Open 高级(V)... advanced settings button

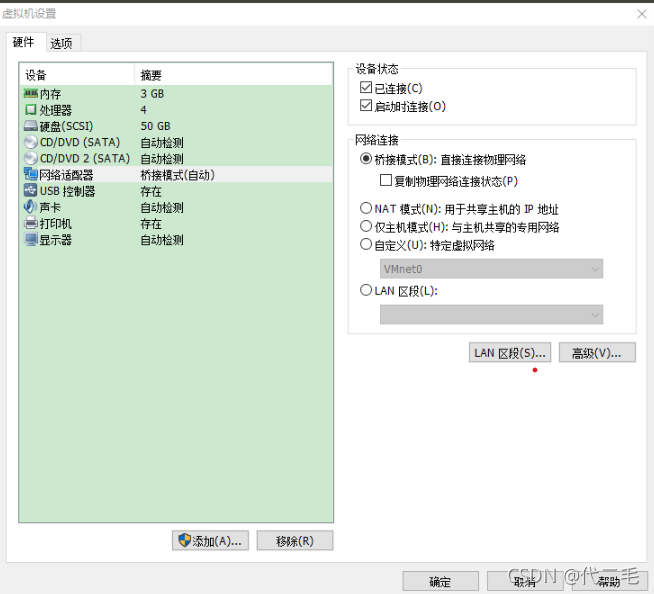(597, 353)
